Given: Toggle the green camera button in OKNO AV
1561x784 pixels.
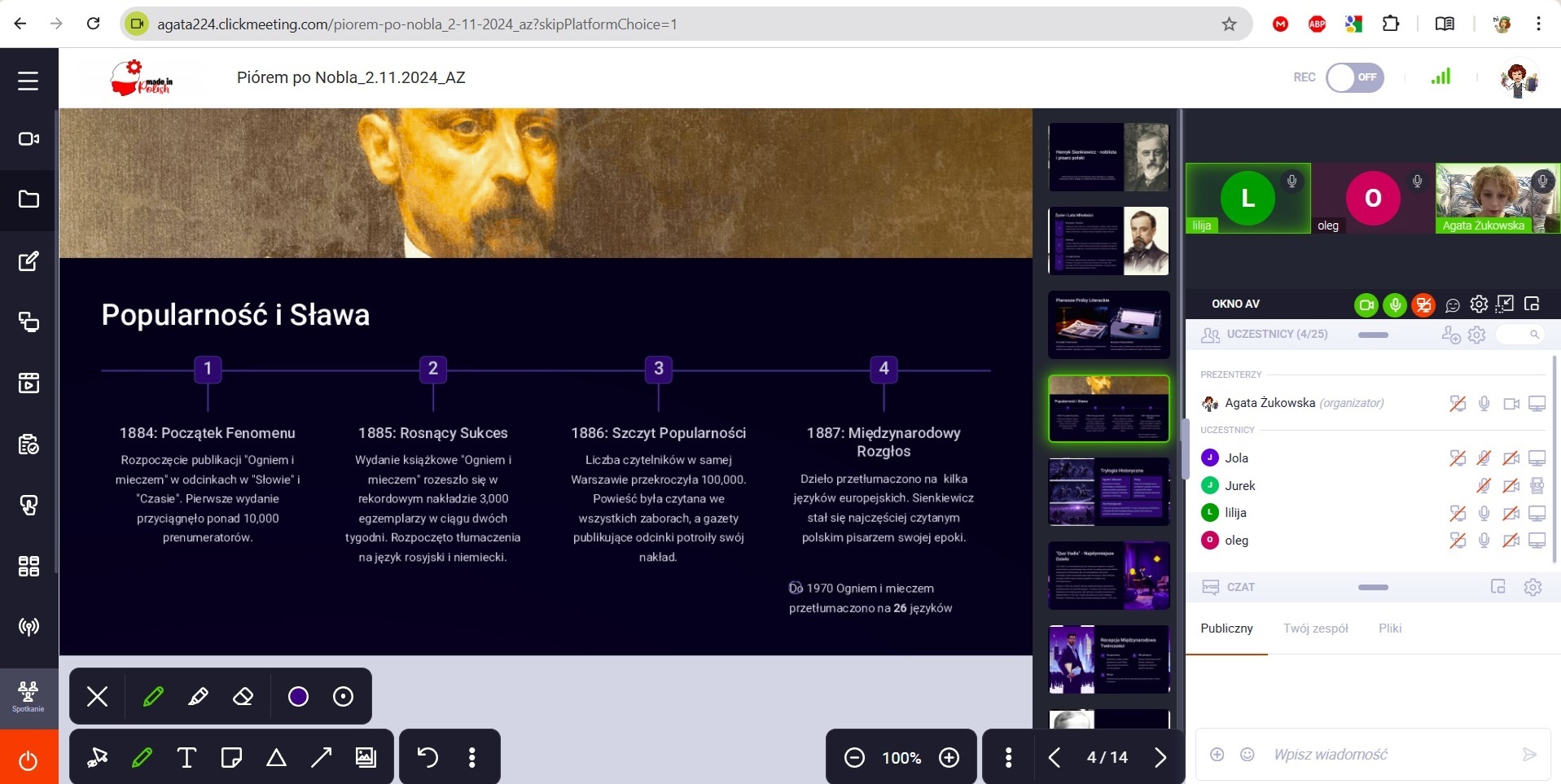Looking at the screenshot, I should tap(1366, 305).
